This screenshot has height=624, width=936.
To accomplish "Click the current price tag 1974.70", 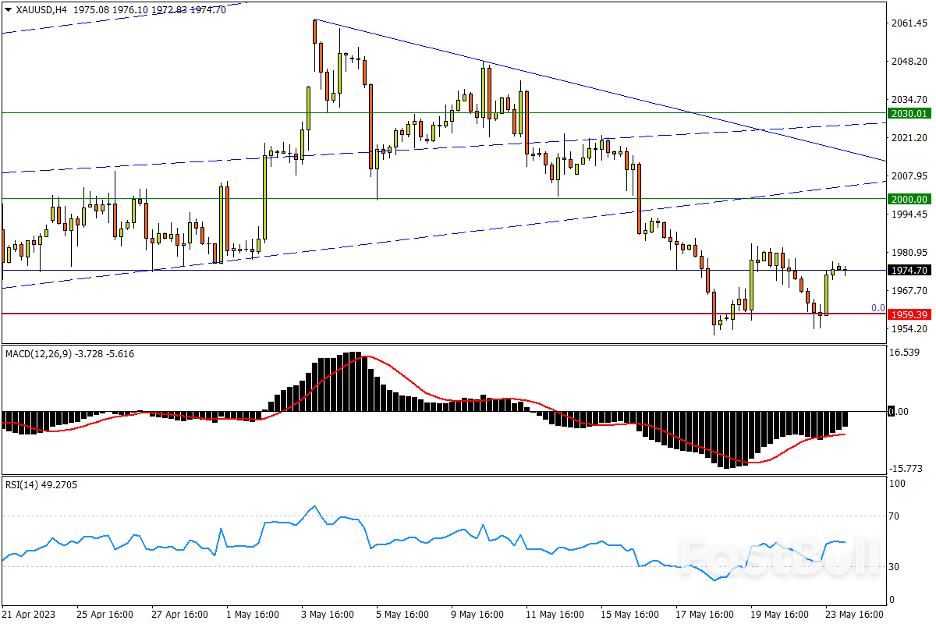I will [909, 270].
